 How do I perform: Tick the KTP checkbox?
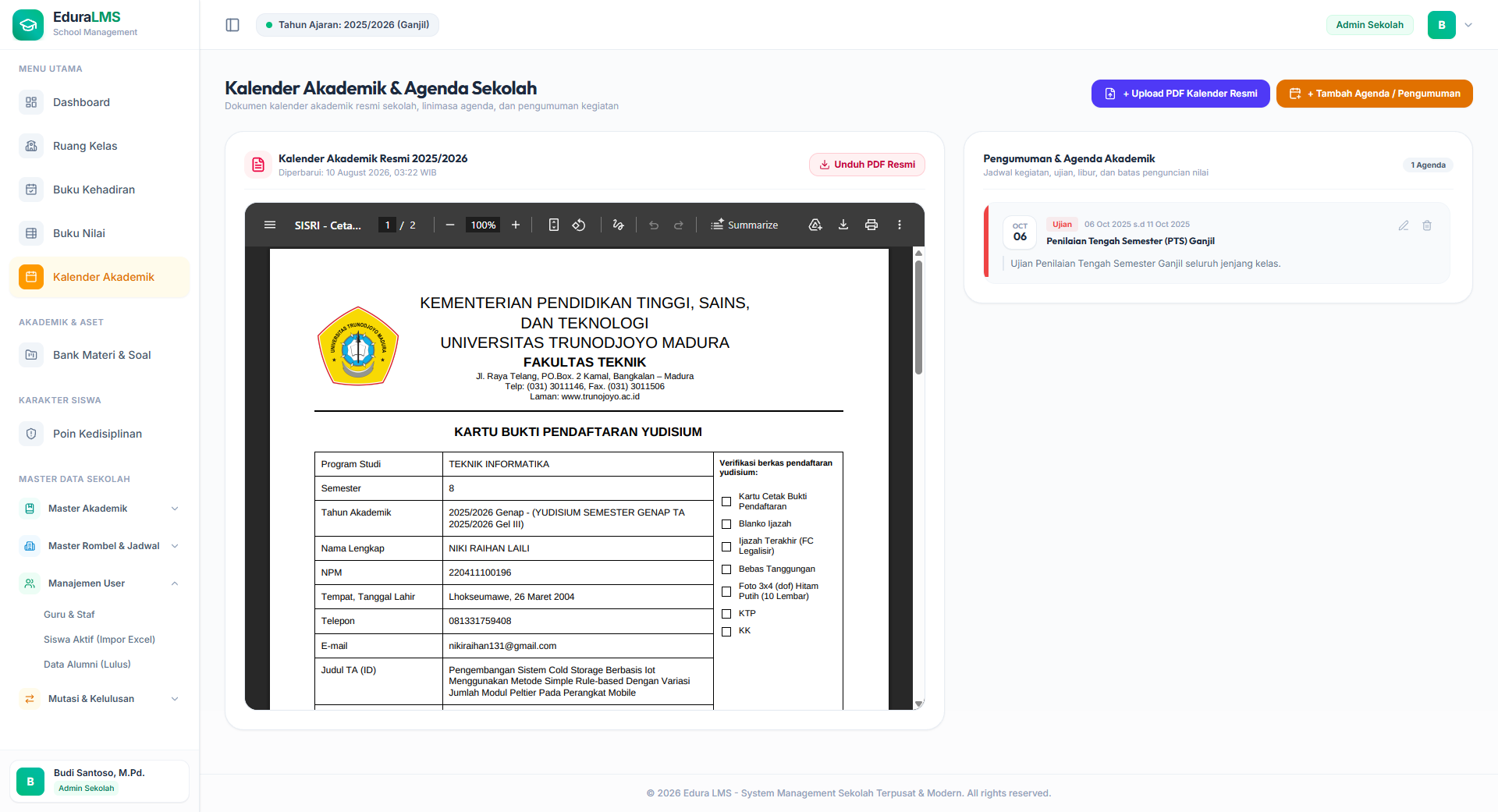coord(726,614)
